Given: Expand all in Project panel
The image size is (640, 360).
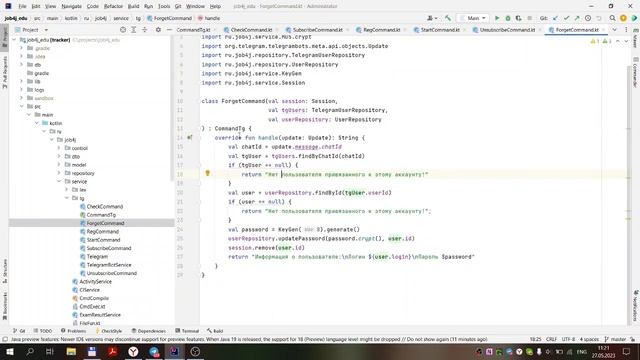Looking at the screenshot, I should point(133,30).
